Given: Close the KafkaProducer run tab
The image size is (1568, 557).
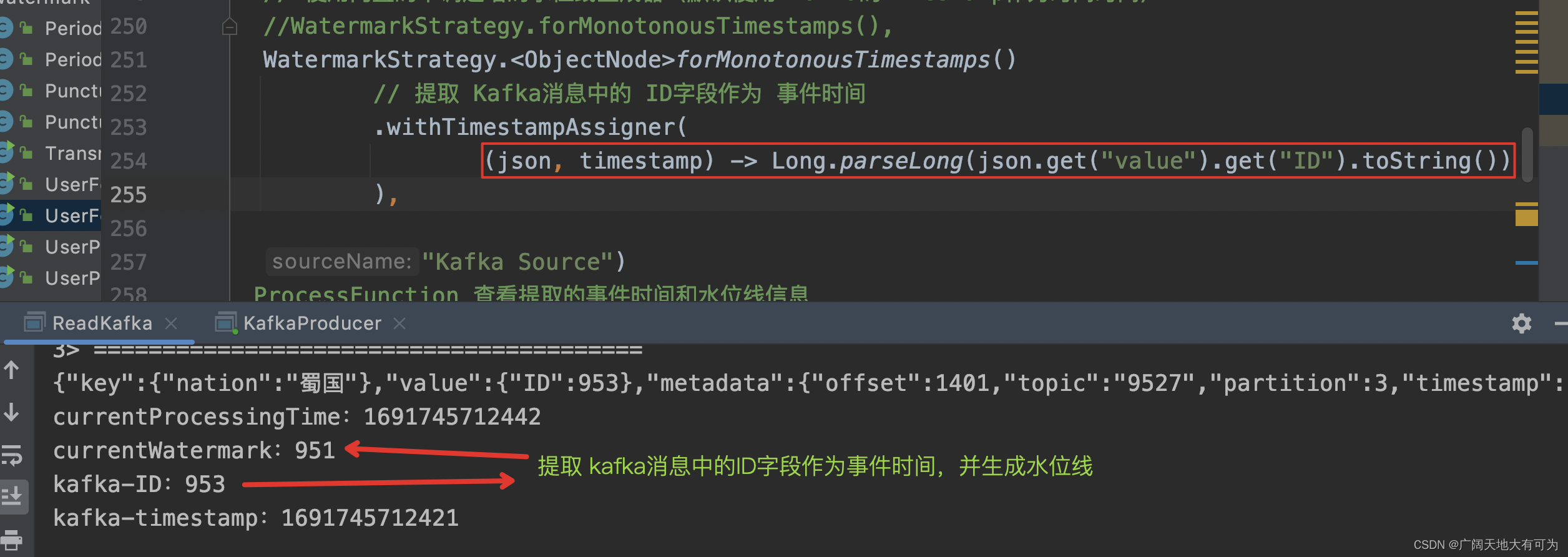Looking at the screenshot, I should 399,323.
